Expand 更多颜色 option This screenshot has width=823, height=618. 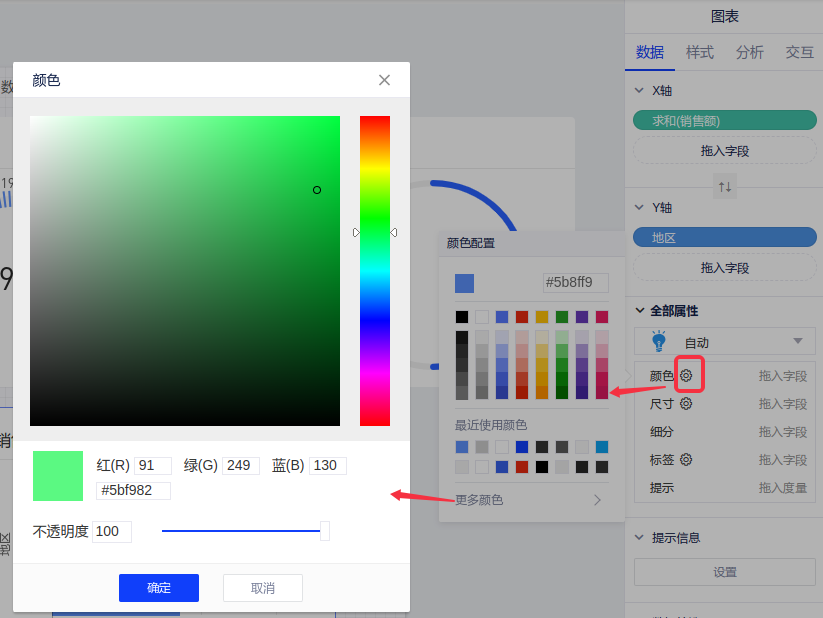[x=528, y=500]
